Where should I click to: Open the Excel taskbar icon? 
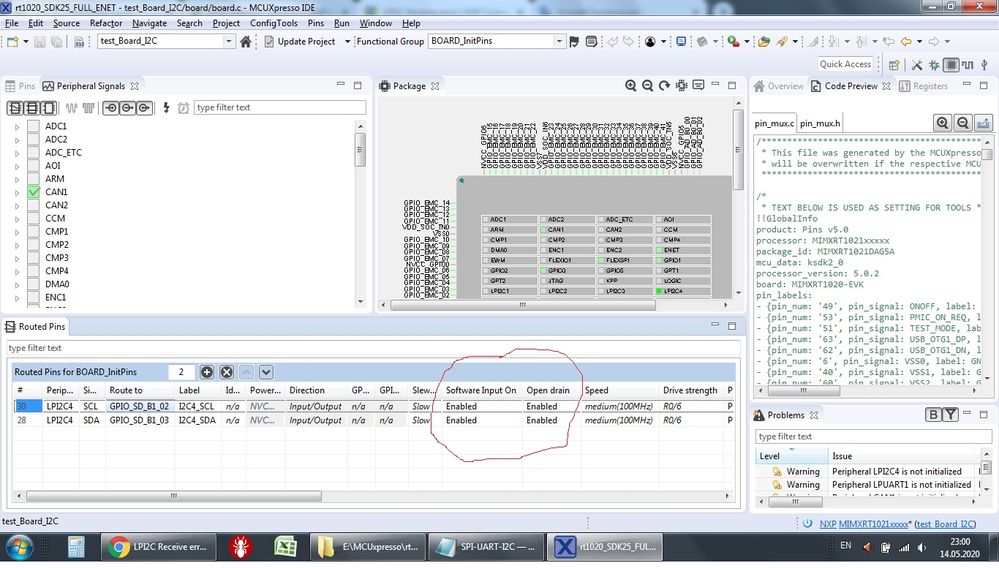[x=285, y=547]
